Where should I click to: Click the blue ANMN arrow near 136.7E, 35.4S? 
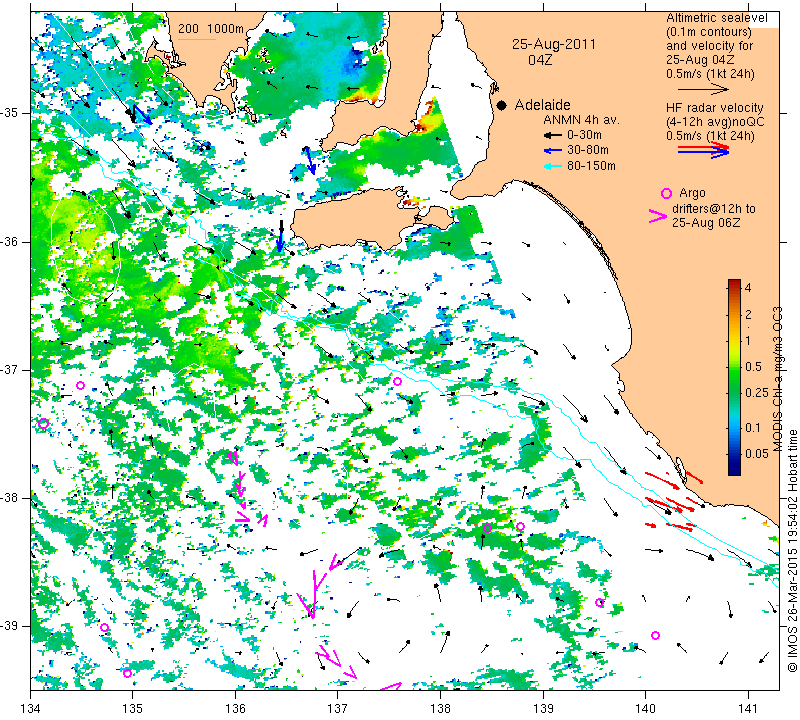tap(310, 161)
